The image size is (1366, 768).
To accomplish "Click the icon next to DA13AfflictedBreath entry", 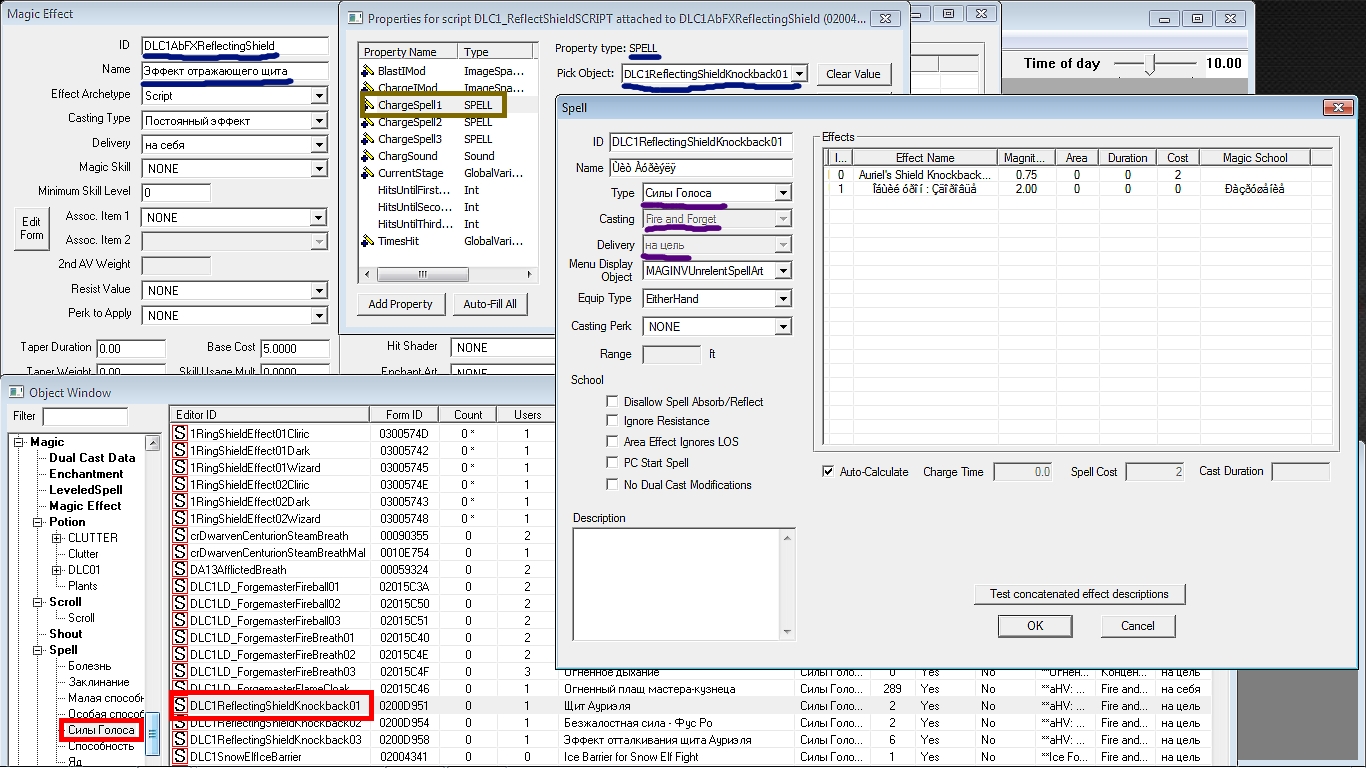I will (181, 570).
